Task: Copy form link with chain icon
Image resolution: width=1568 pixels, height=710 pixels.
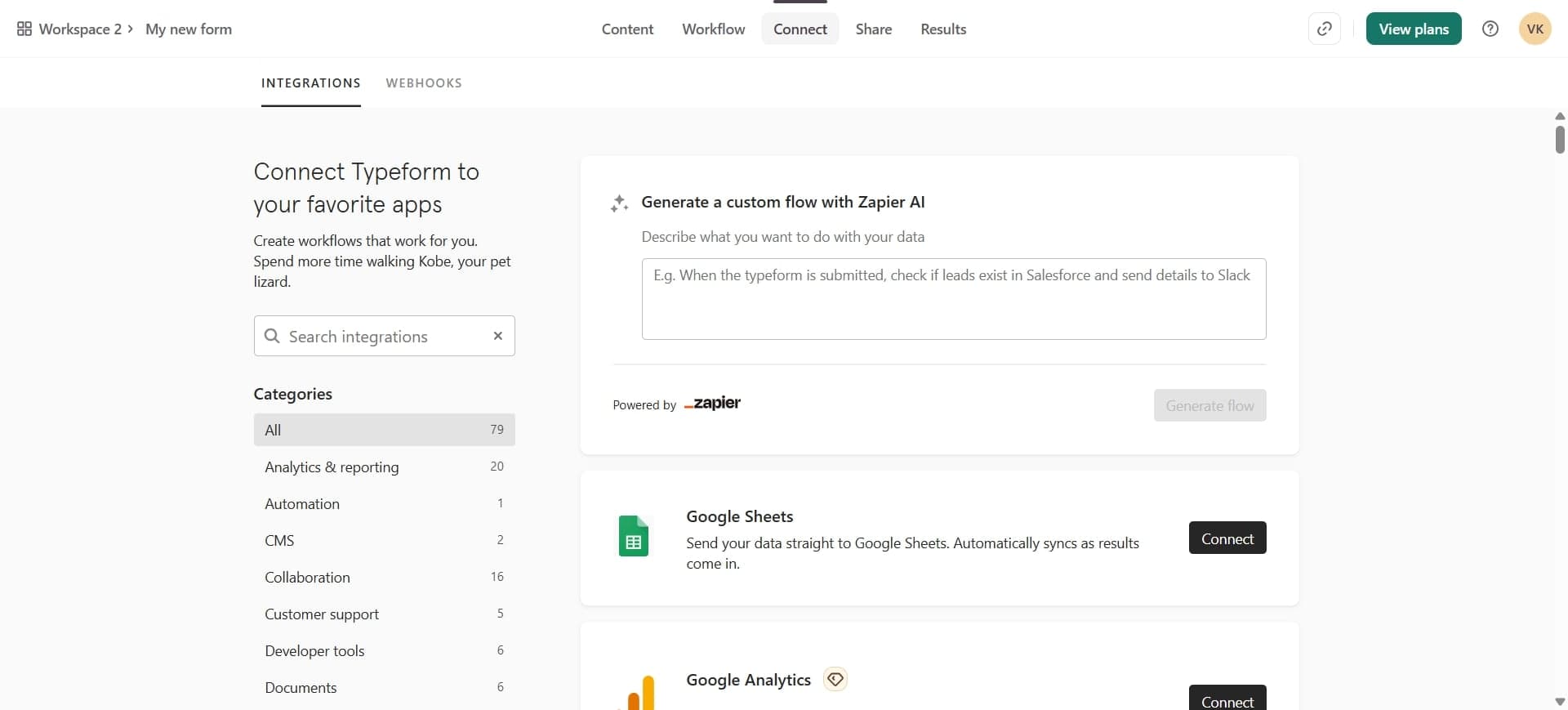Action: pos(1325,29)
